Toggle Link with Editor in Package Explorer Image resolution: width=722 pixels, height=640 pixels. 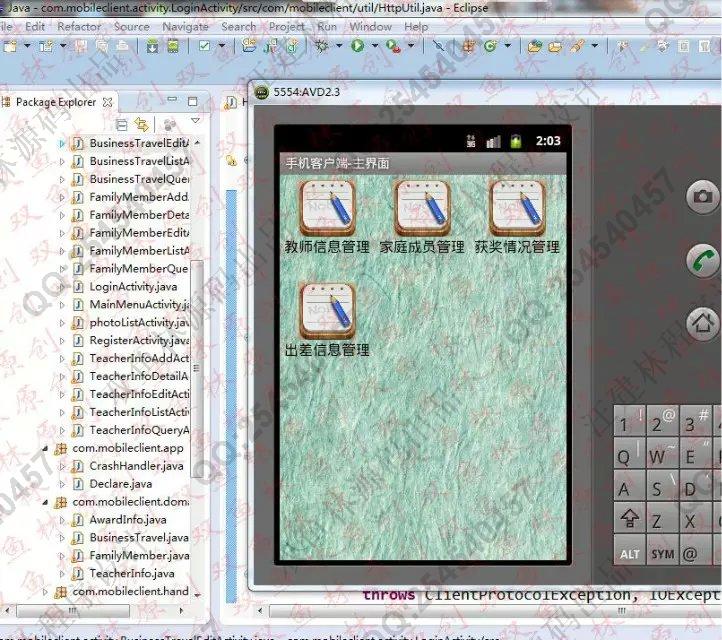142,124
